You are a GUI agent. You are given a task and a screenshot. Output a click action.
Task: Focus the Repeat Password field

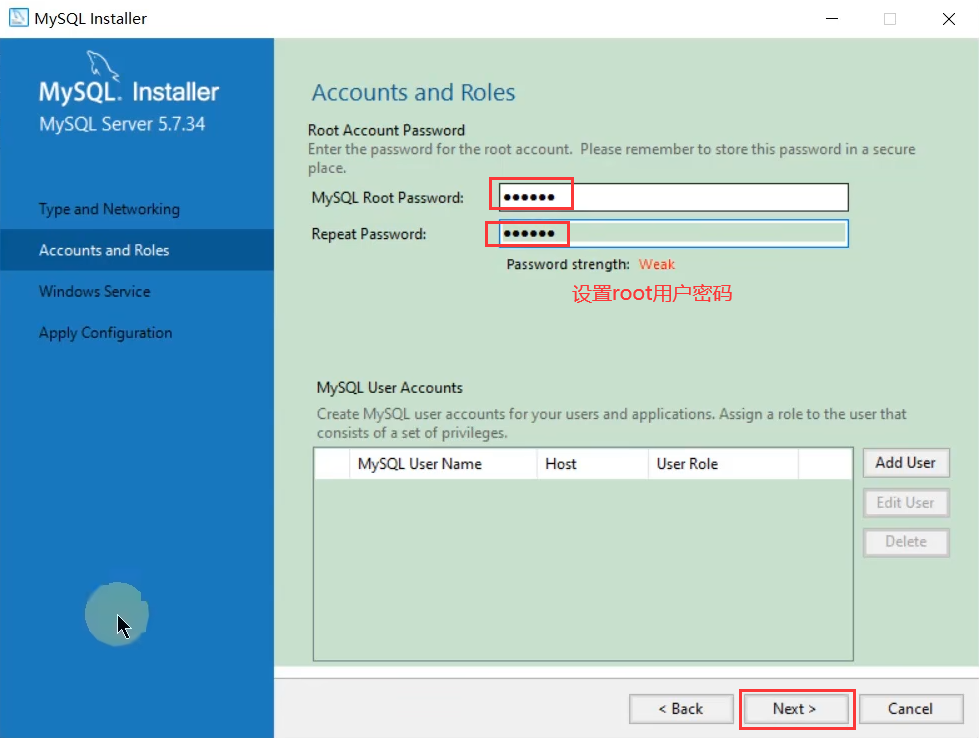(673, 234)
